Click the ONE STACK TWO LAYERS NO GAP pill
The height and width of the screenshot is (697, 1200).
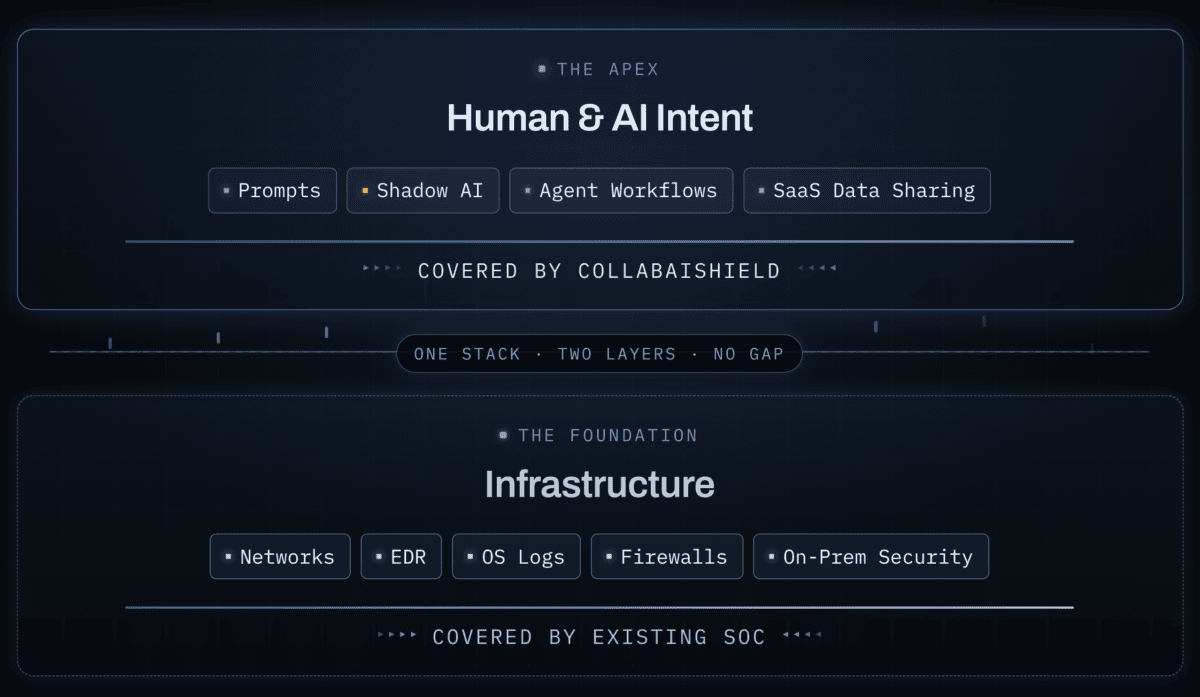click(x=599, y=354)
